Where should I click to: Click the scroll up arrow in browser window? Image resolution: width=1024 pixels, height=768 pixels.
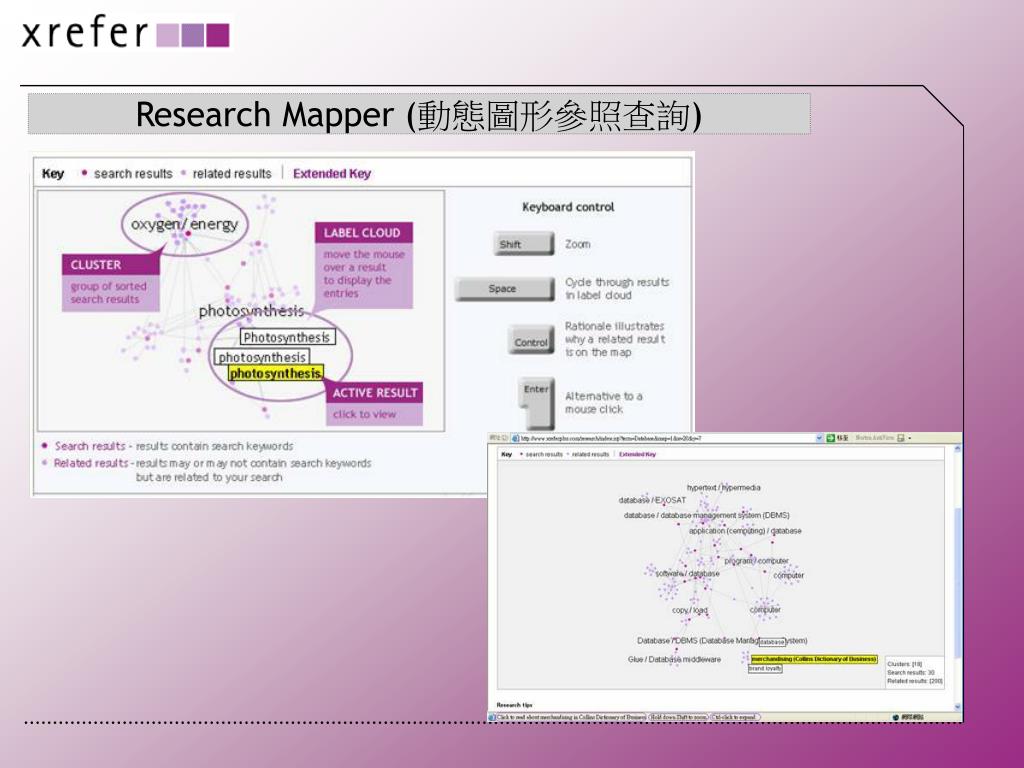click(x=957, y=449)
